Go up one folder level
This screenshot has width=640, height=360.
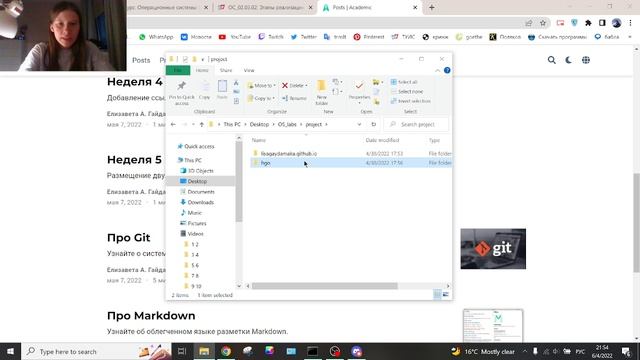201,124
